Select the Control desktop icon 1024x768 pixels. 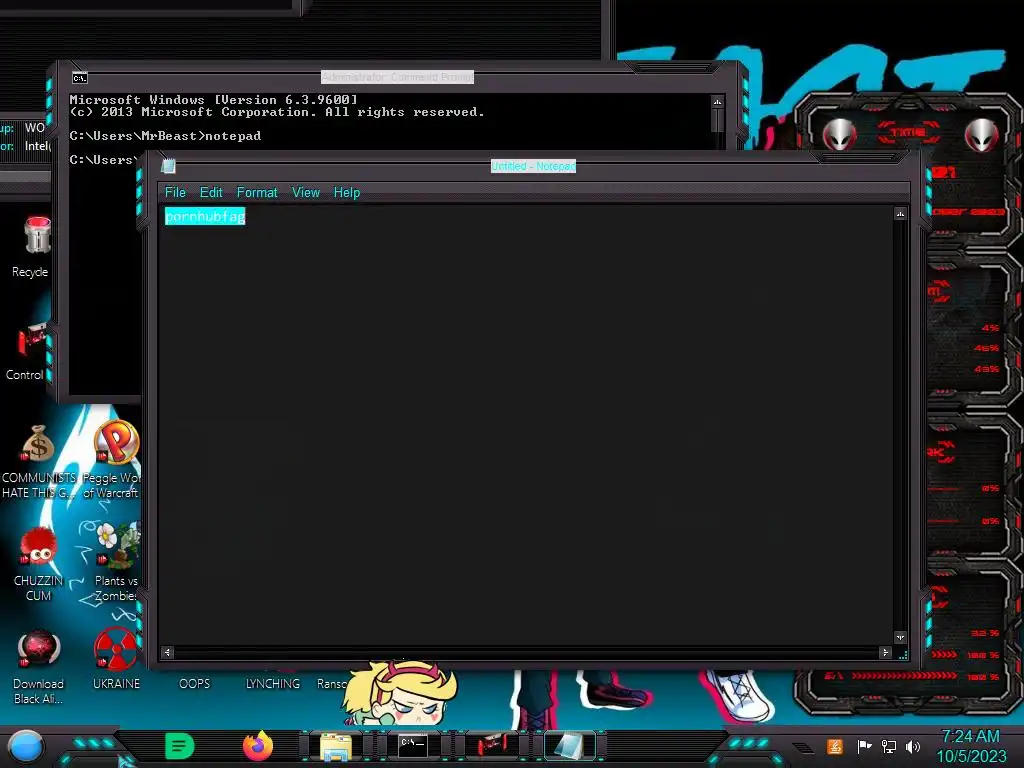coord(27,351)
